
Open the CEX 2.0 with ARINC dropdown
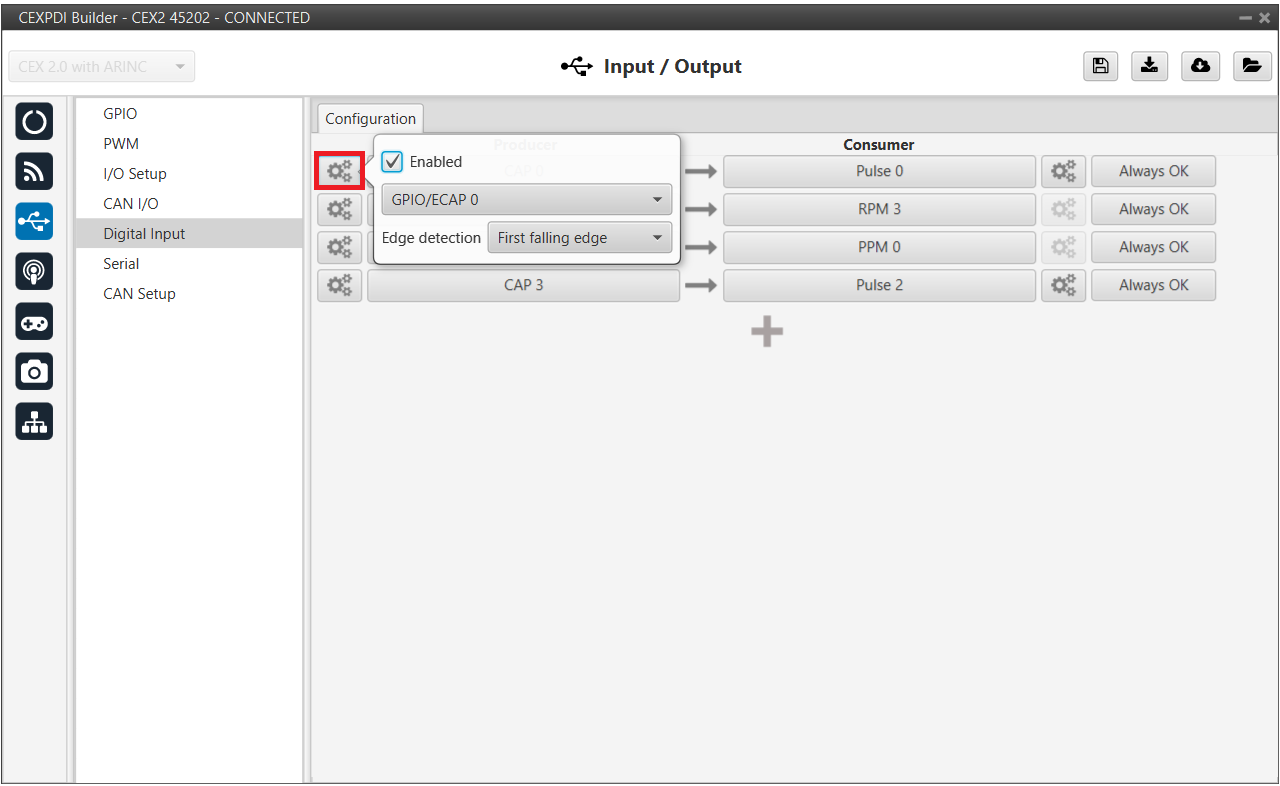102,67
